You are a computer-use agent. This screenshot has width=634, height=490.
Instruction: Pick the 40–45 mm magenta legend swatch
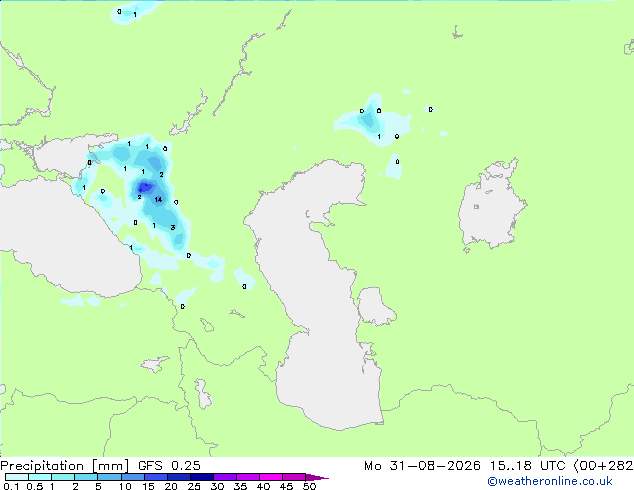pos(271,477)
